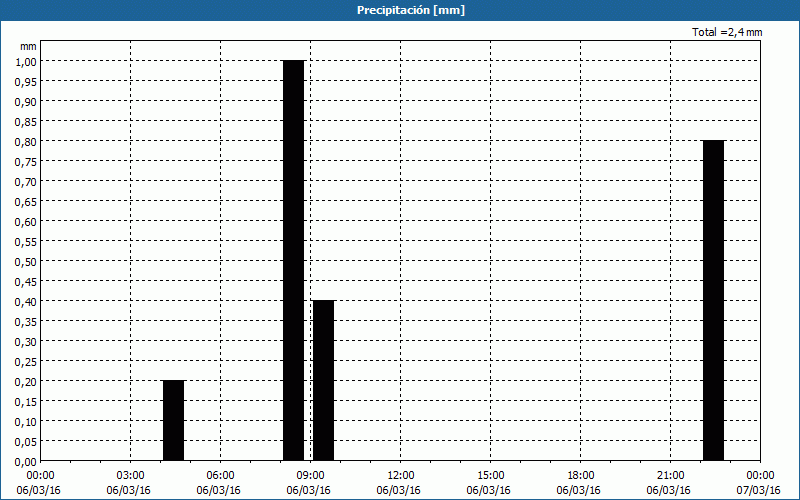Viewport: 800px width, 500px height.
Task: Click the 0,80 mm bar after 21:00
Action: (x=713, y=301)
